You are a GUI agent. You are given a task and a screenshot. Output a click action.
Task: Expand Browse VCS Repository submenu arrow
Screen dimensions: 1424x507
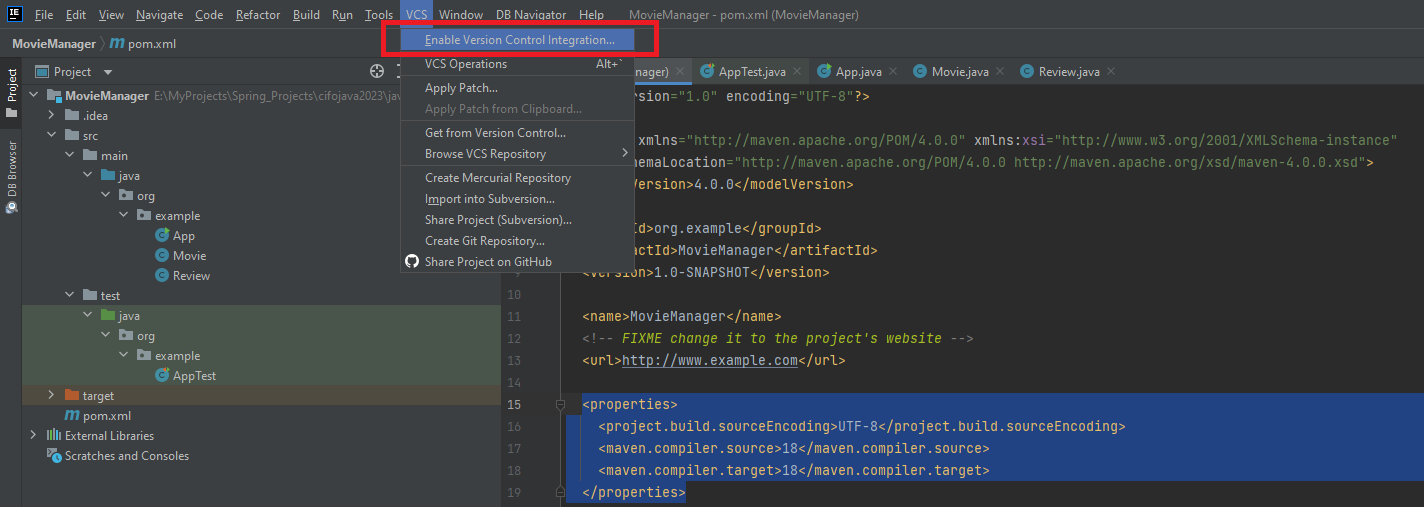point(625,154)
